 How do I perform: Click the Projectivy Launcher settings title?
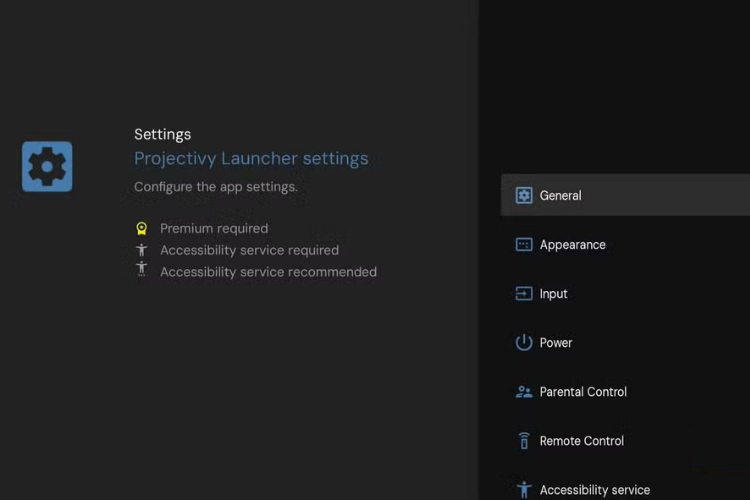point(251,159)
